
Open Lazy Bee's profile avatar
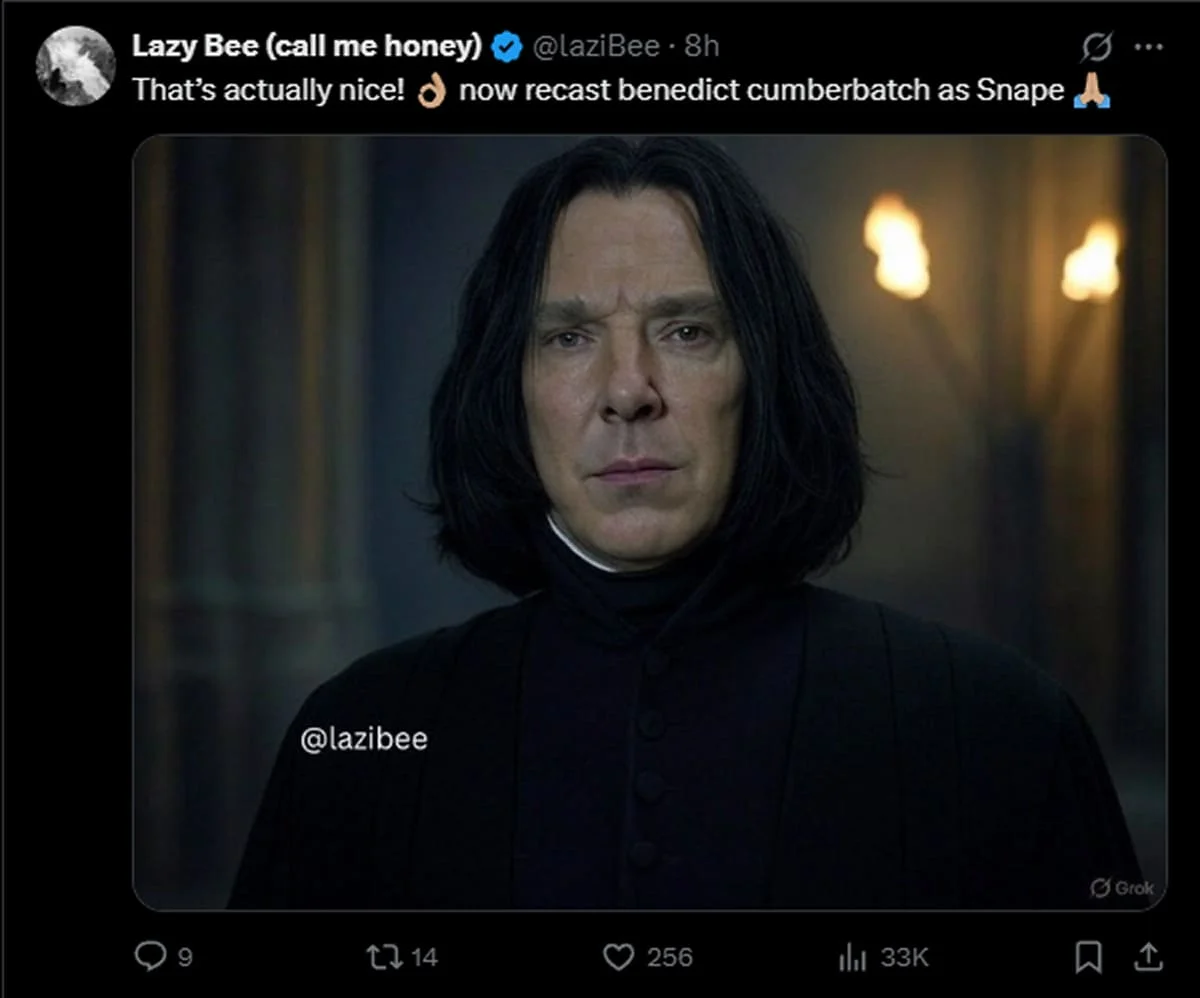pos(75,66)
